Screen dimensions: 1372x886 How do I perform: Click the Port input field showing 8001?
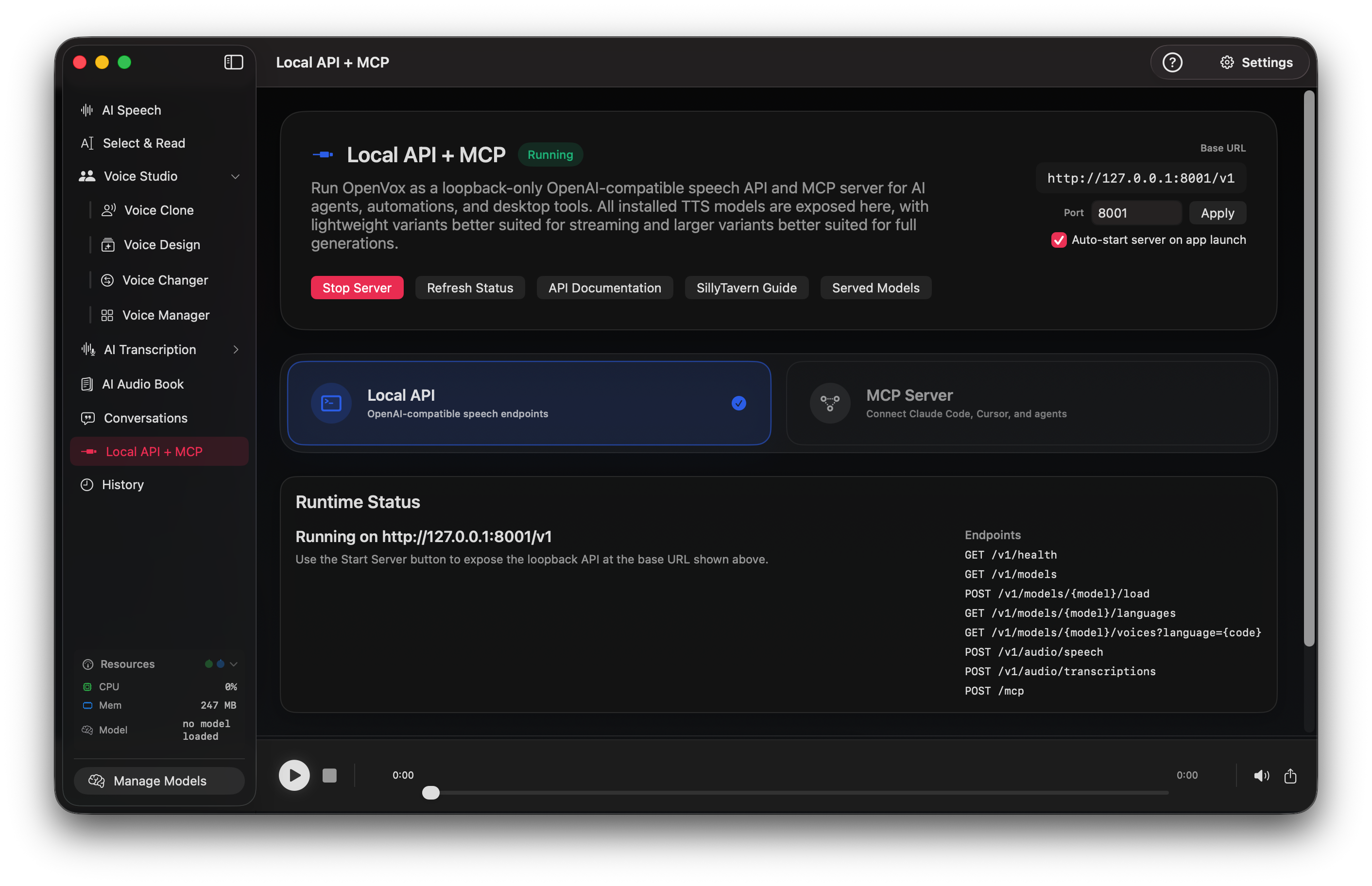click(x=1136, y=213)
